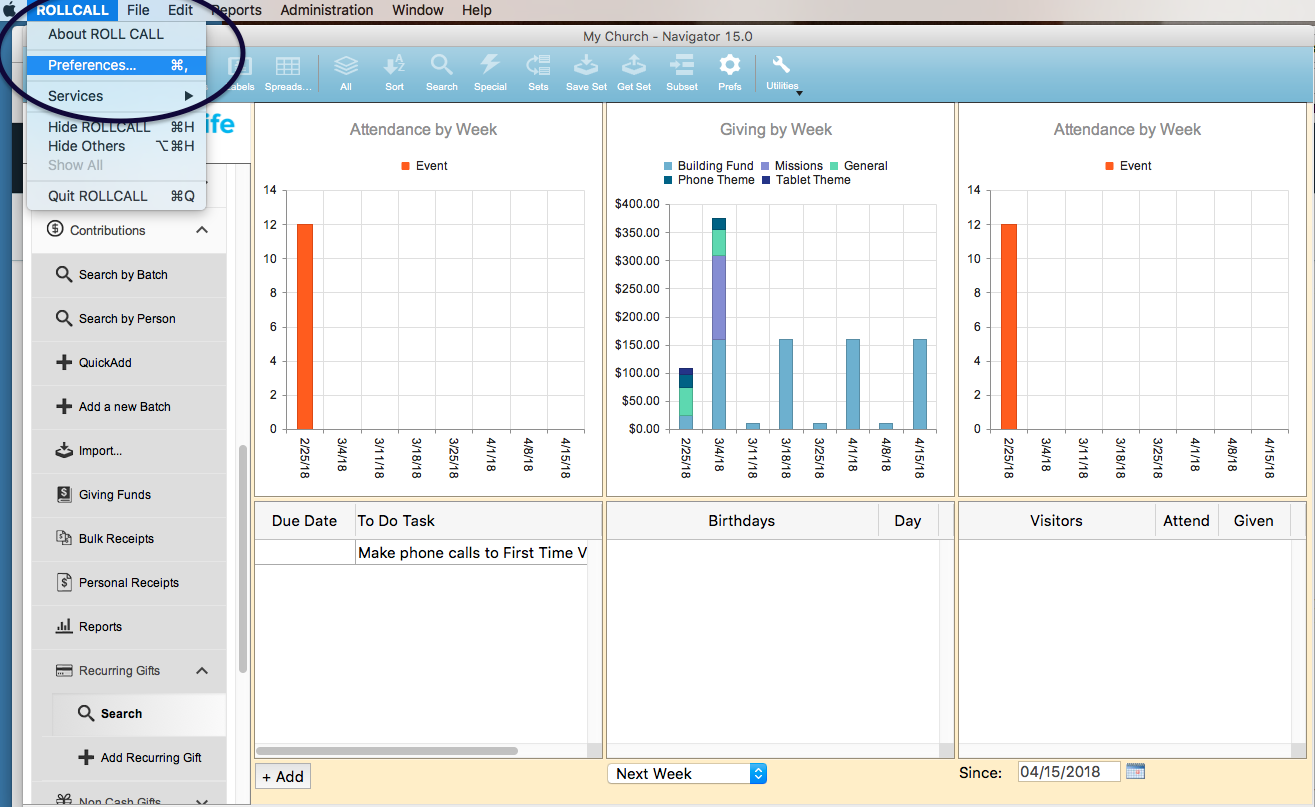1315x807 pixels.
Task: Click the Building Fund legend swatch
Action: [668, 166]
